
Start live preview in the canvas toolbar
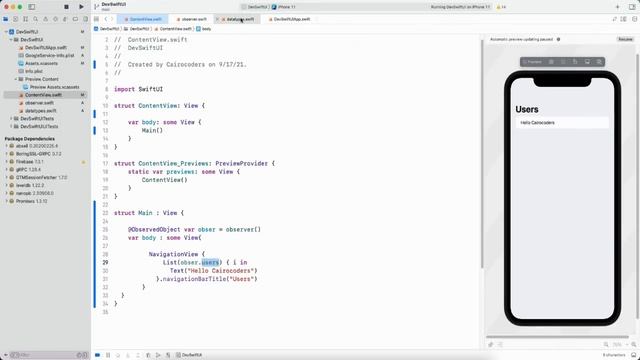[551, 62]
